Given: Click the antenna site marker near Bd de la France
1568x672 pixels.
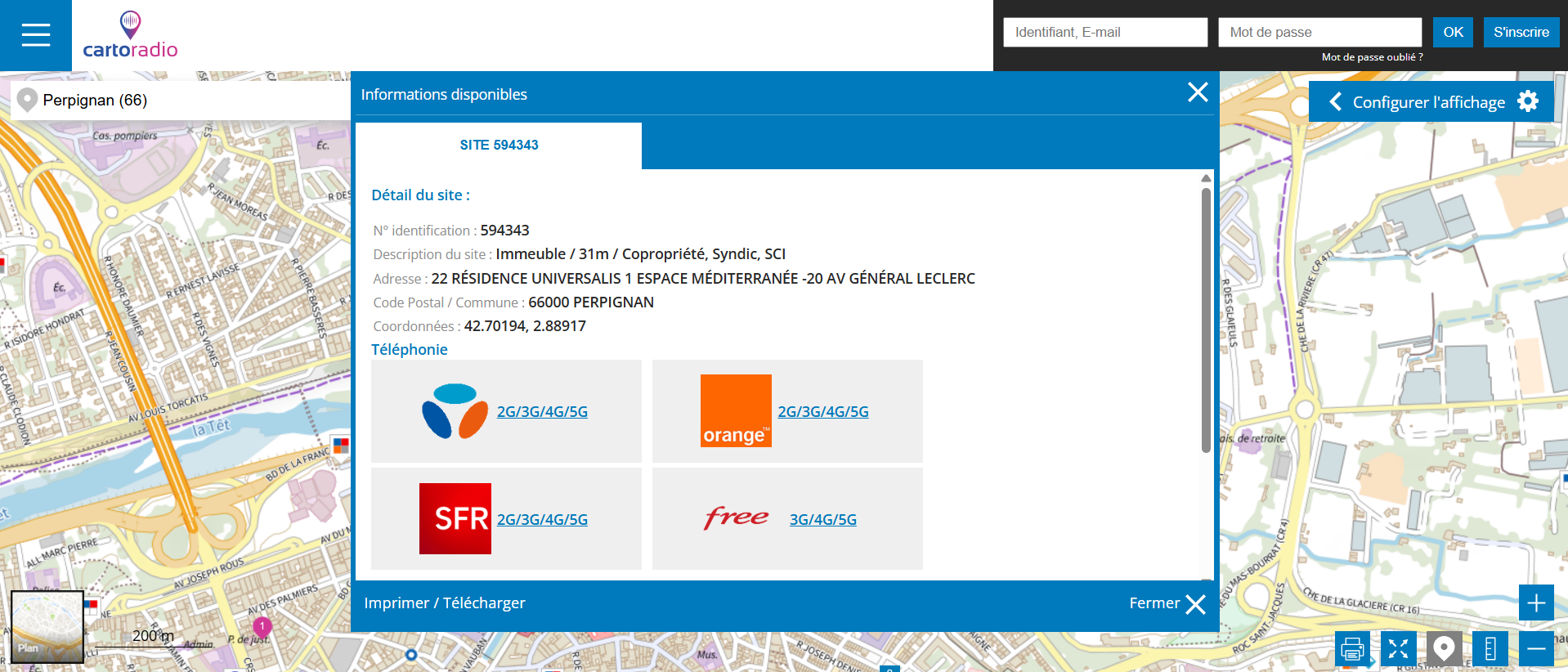Looking at the screenshot, I should pyautogui.click(x=341, y=446).
